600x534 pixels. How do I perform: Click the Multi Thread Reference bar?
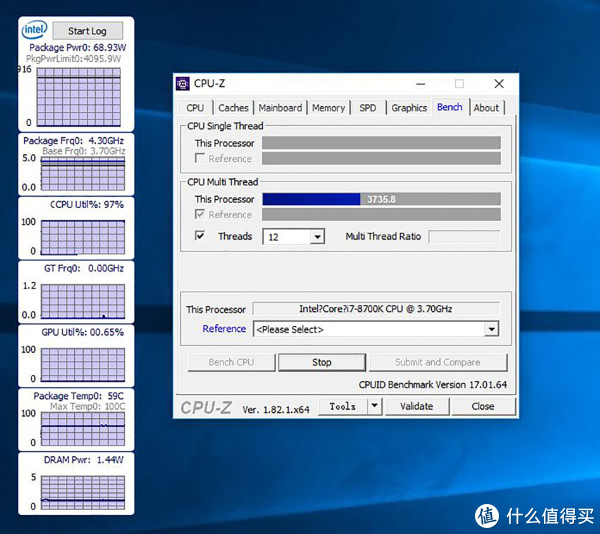381,214
